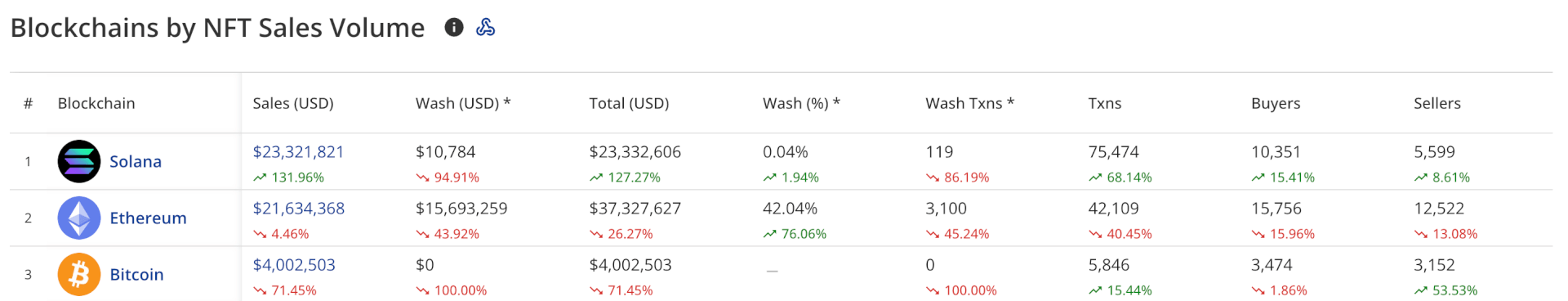This screenshot has width=1568, height=301.
Task: Sort by Total (USD) column header
Action: [x=629, y=103]
